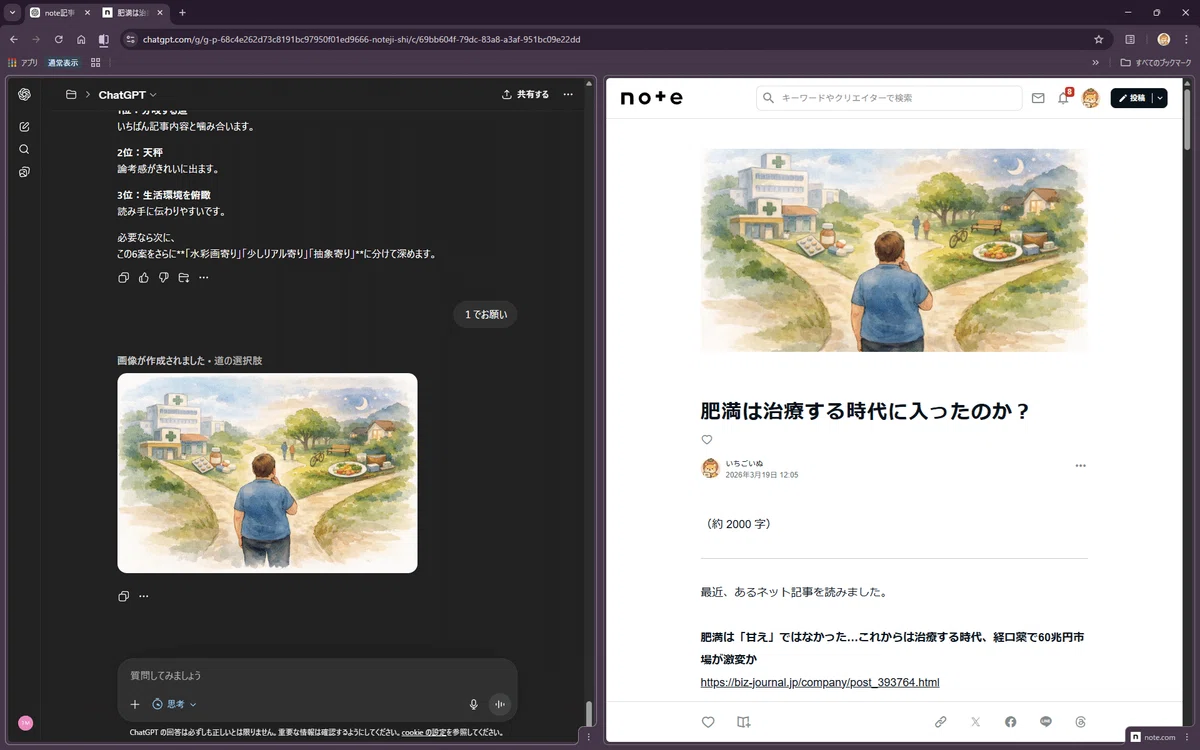Give thumbs up to the ranking response

coord(143,277)
